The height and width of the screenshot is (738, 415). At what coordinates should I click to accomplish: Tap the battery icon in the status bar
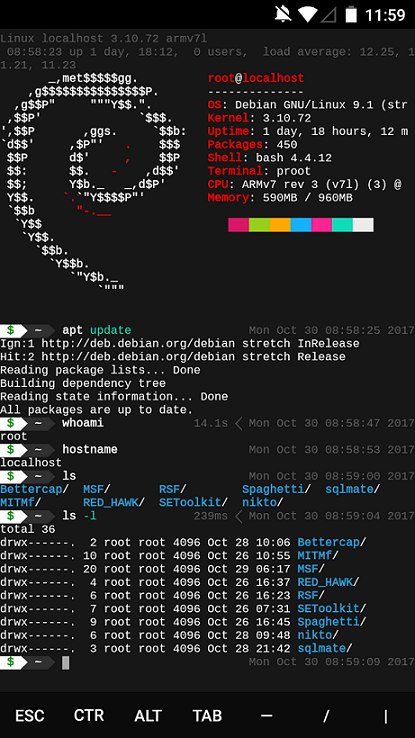tap(351, 15)
